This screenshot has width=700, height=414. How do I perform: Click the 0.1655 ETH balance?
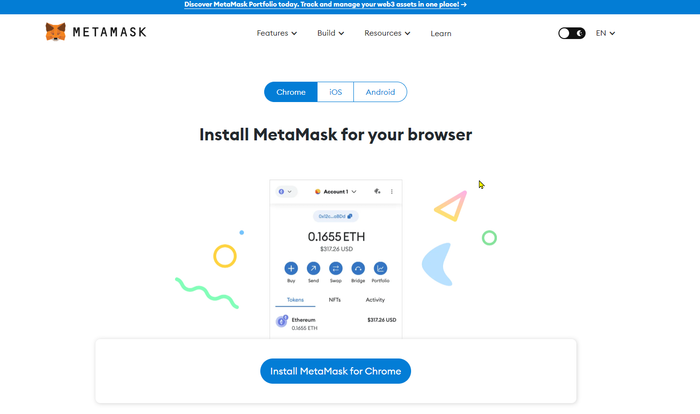(336, 237)
